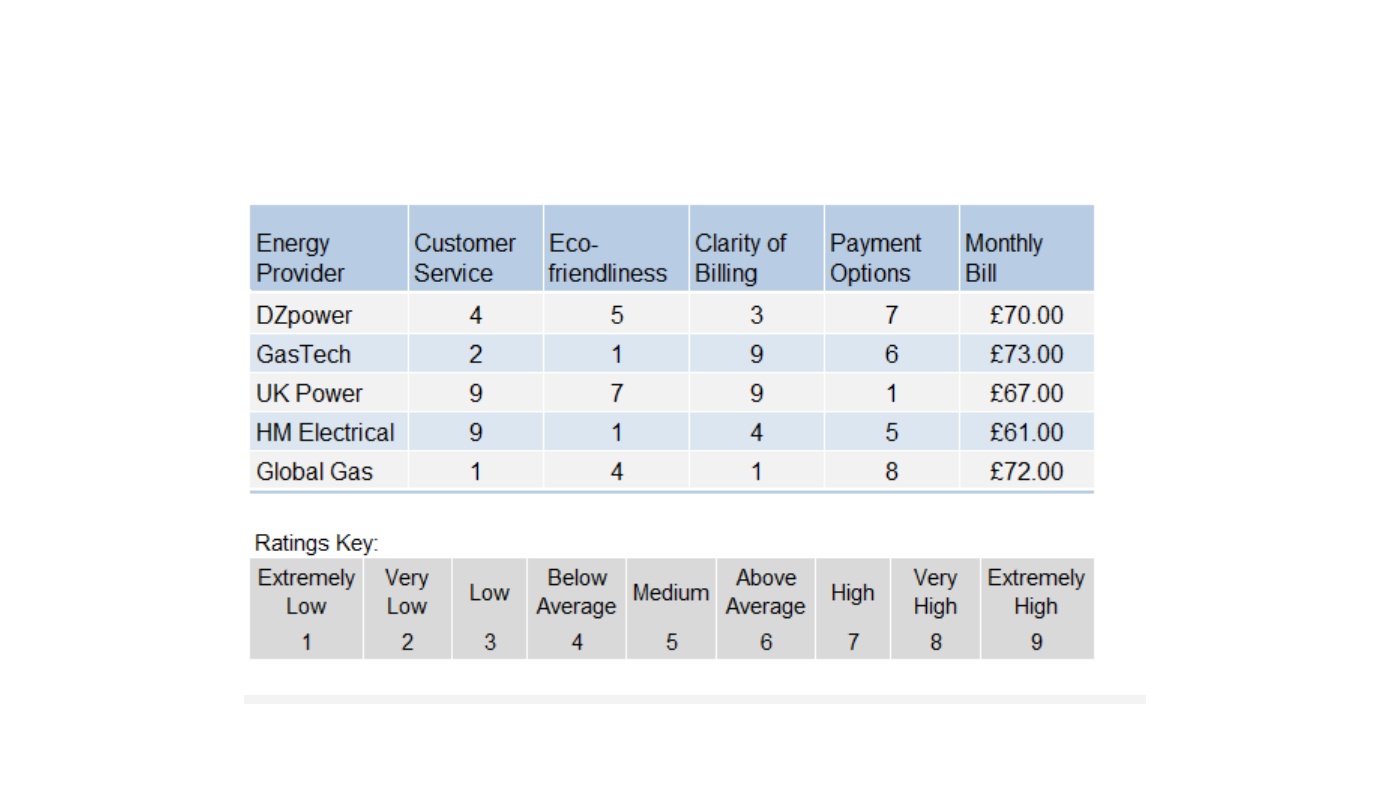The width and height of the screenshot is (1391, 804).
Task: Select the HM Electrical provider cell
Action: tap(328, 432)
